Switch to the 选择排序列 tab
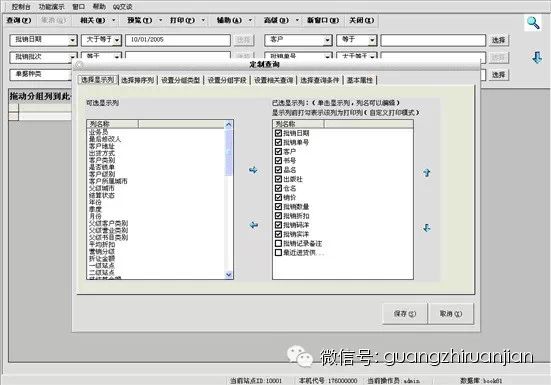551x385 pixels. coord(137,80)
